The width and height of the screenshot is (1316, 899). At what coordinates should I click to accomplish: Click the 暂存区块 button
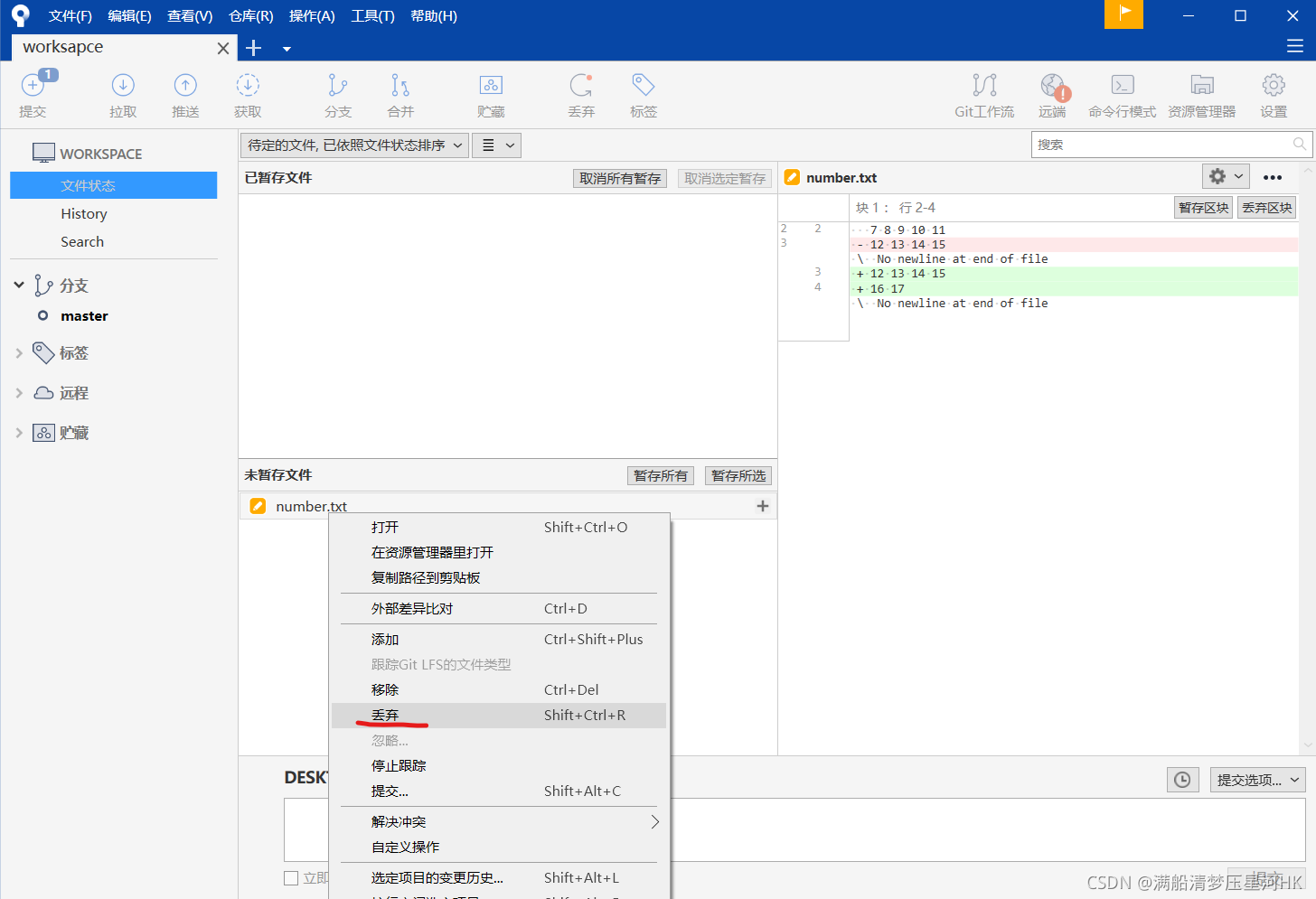[x=1204, y=207]
